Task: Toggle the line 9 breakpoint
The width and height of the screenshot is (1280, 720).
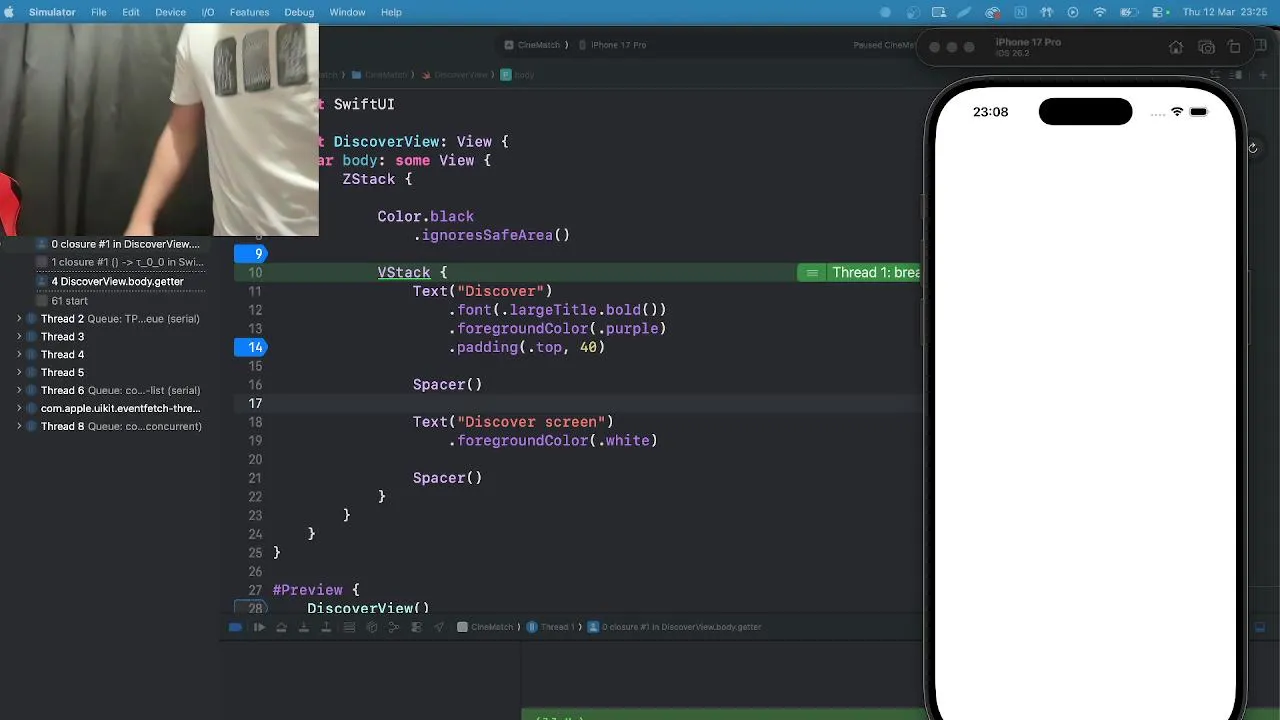Action: coord(251,254)
